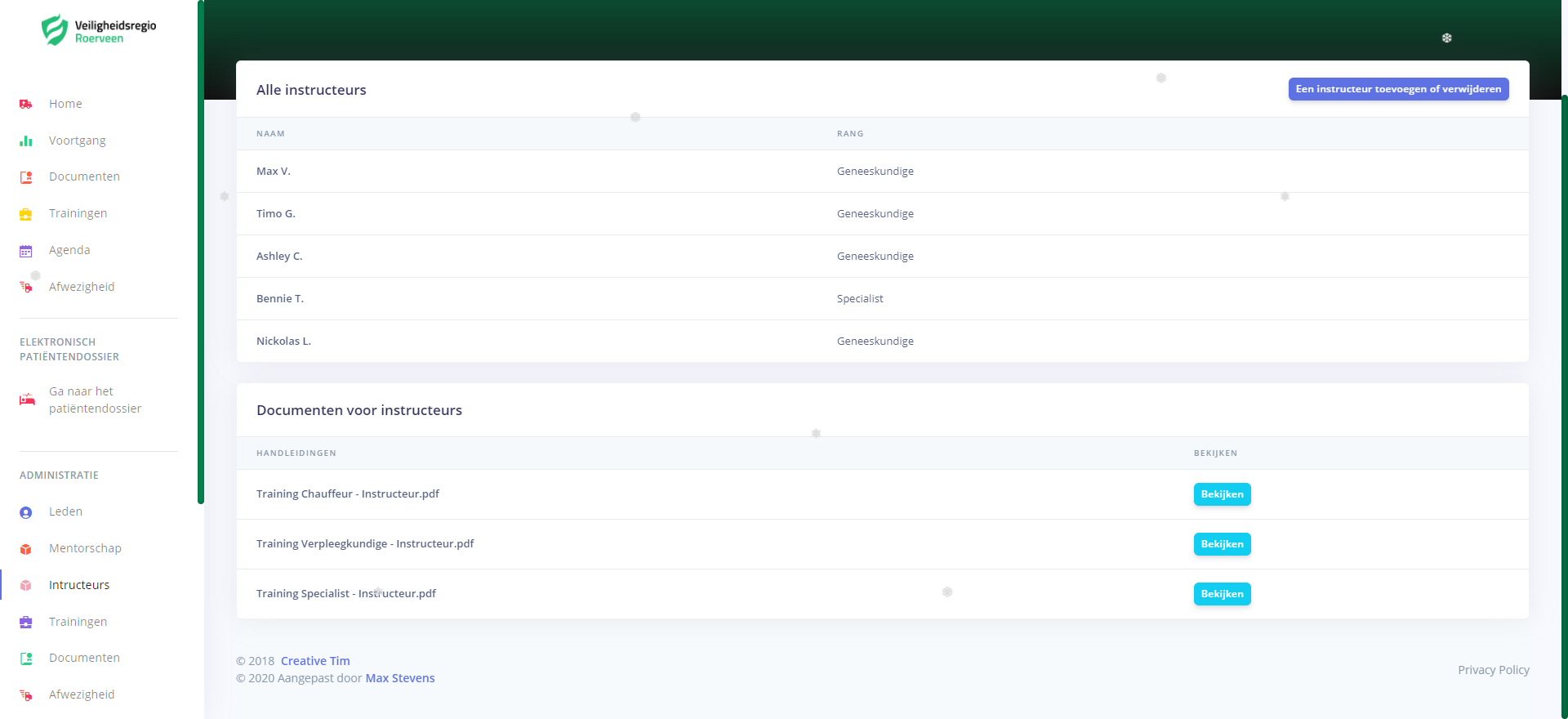The width and height of the screenshot is (1568, 719).
Task: Click the purple briefcase Trainingen icon under Administratie
Action: (x=26, y=622)
